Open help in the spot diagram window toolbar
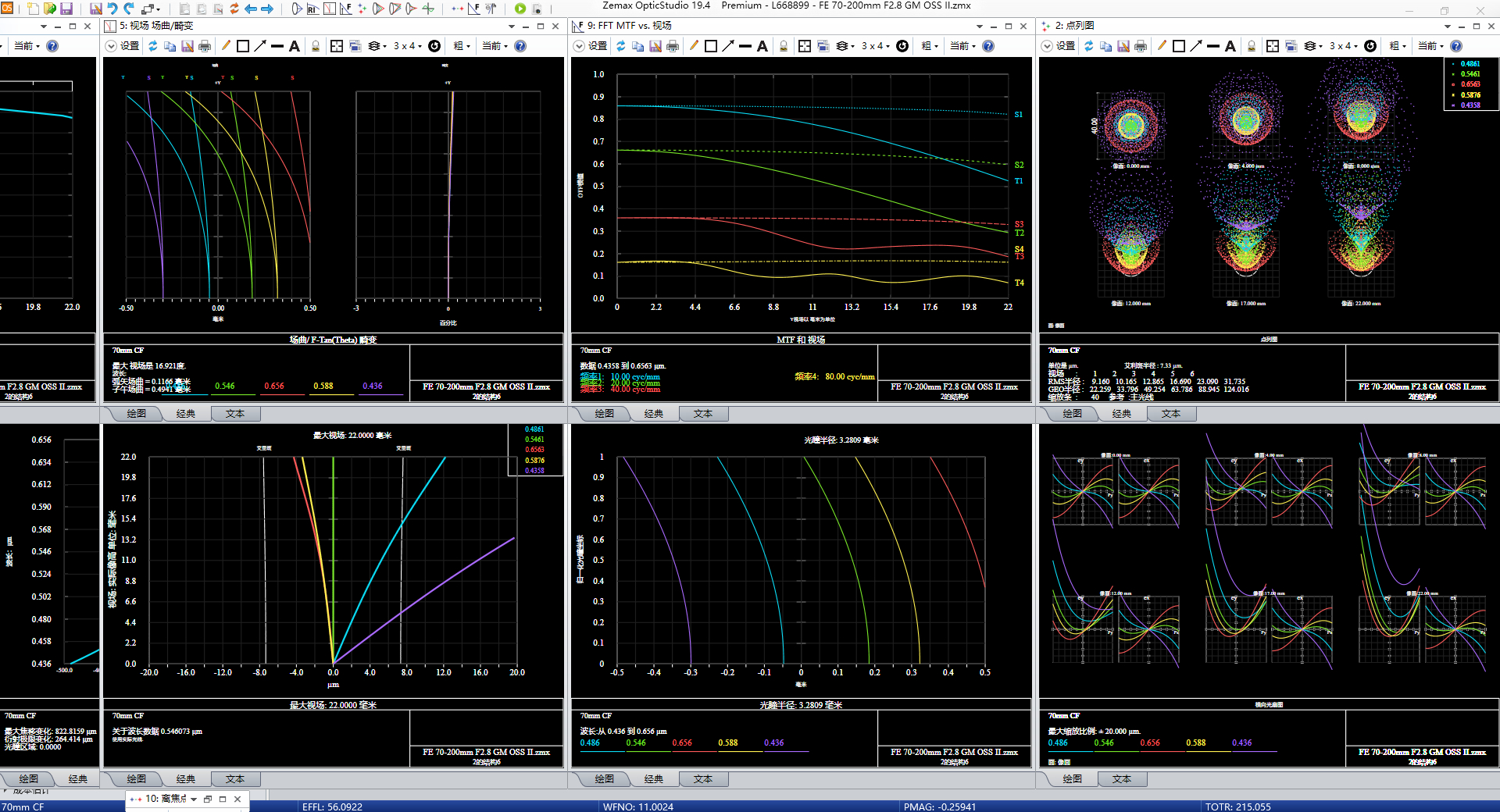This screenshot has width=1500, height=812. (1456, 46)
